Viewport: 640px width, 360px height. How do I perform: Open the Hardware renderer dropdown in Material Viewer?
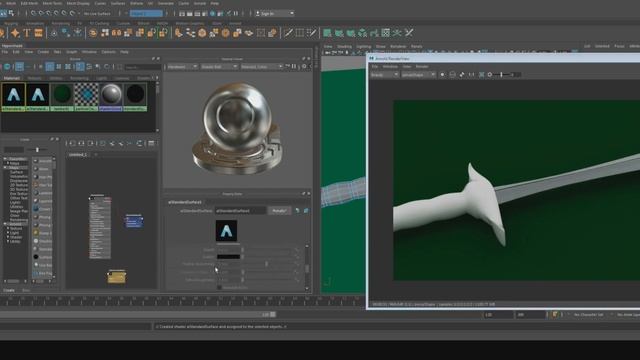click(x=182, y=67)
